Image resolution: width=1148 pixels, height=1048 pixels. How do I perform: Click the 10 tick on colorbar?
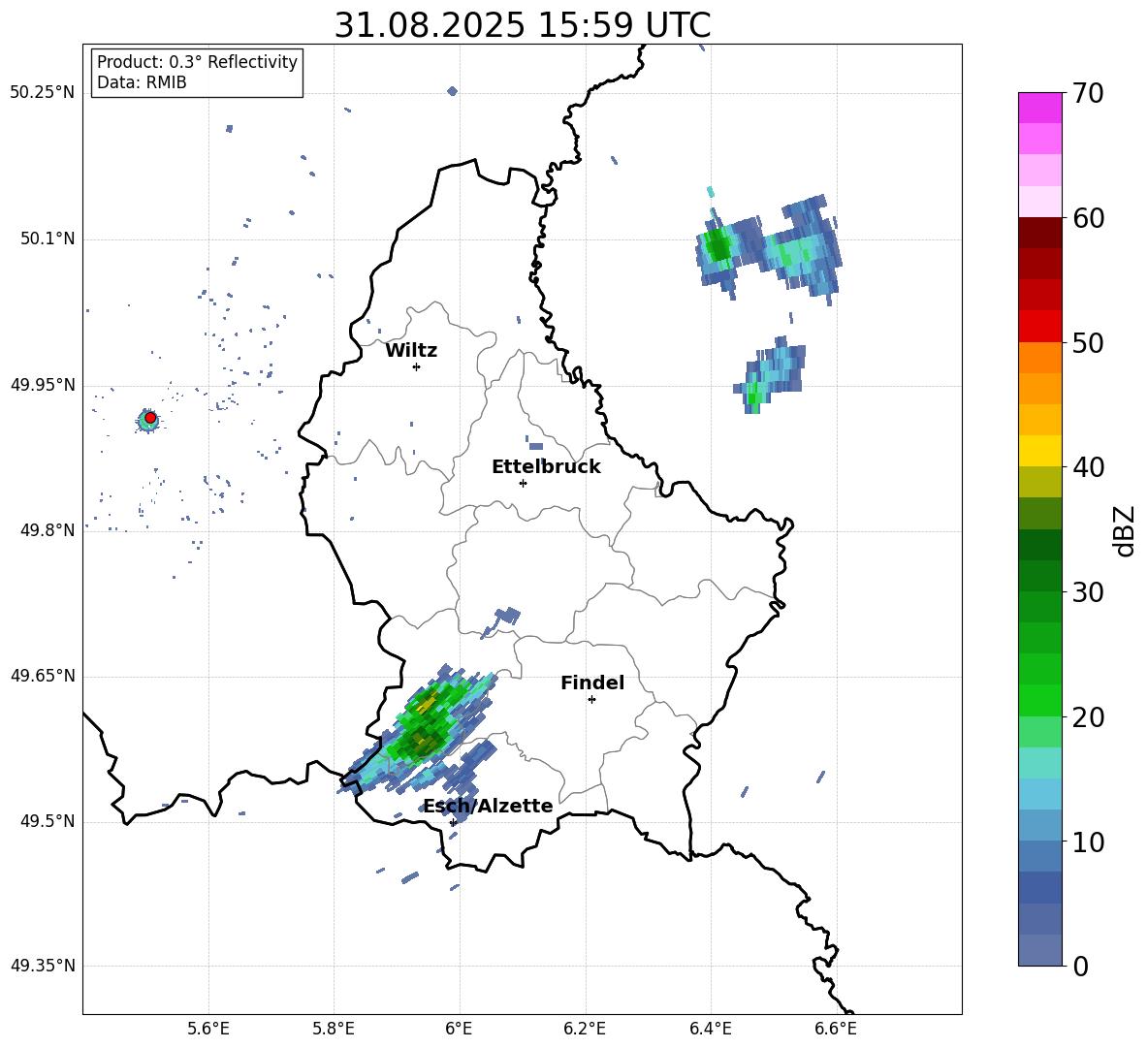click(x=1088, y=842)
